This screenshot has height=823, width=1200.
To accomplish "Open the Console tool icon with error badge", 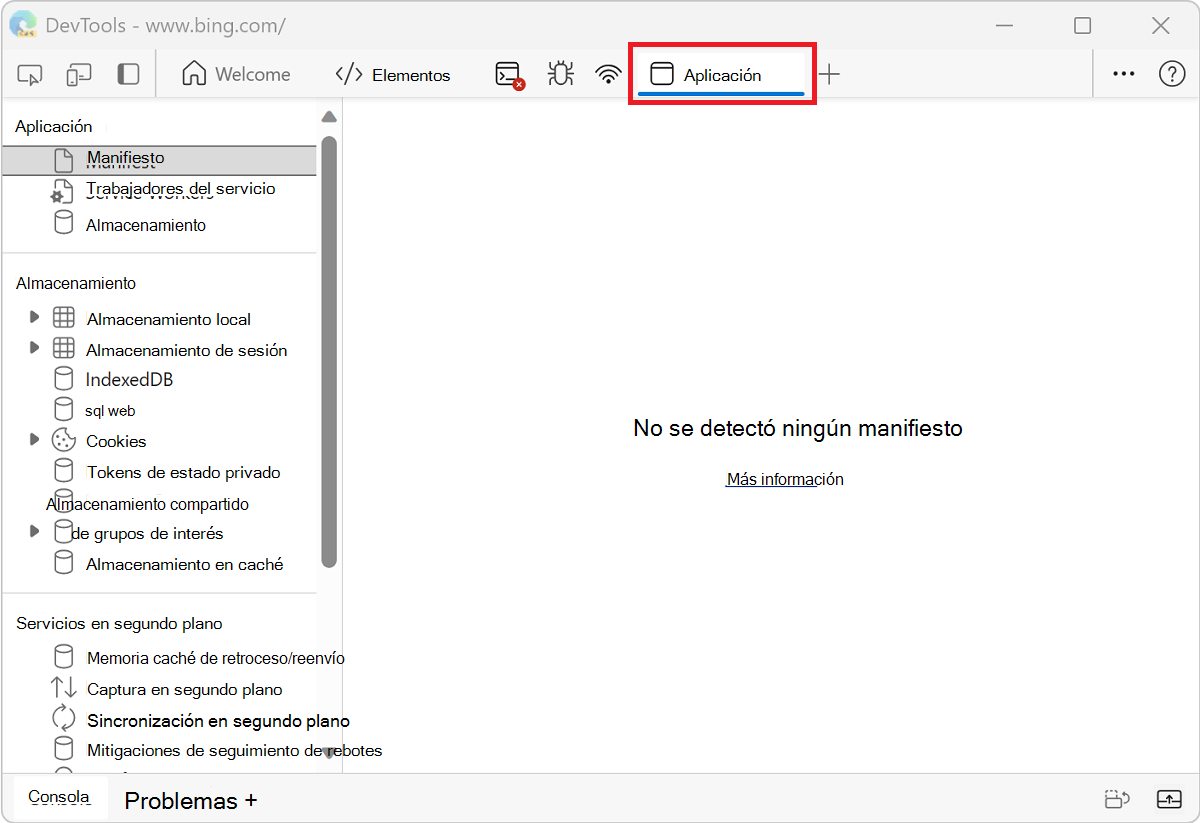I will pyautogui.click(x=510, y=75).
